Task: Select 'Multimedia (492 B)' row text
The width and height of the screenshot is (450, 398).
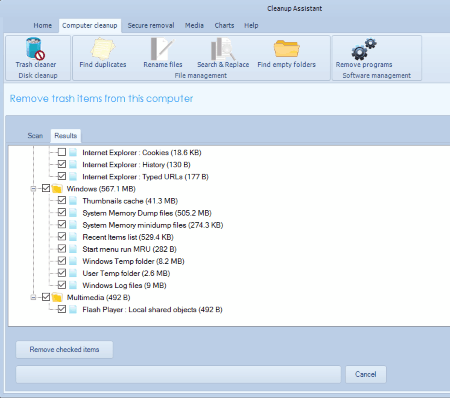Action: (98, 297)
